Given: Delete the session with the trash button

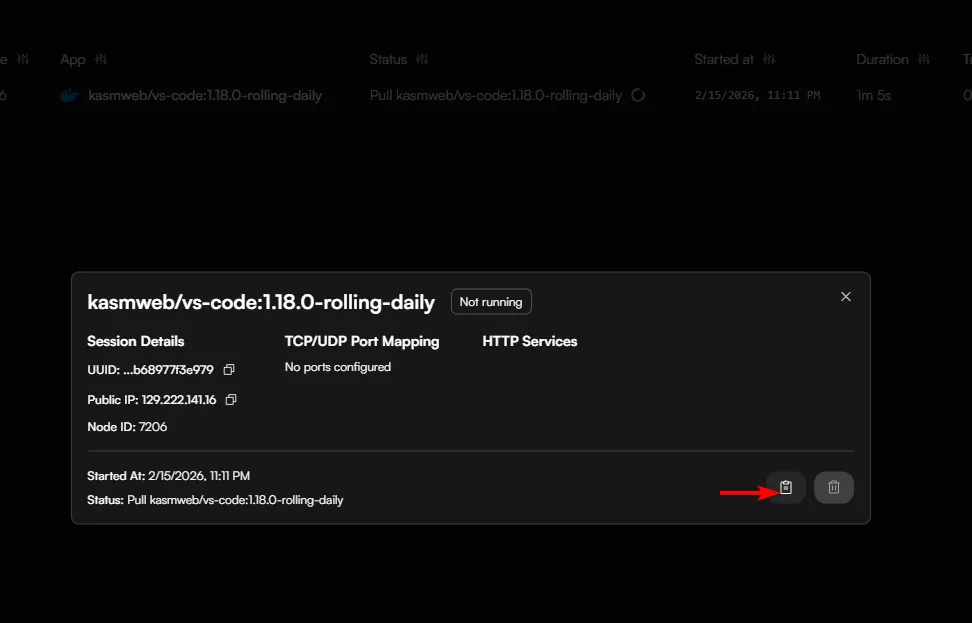Looking at the screenshot, I should (834, 487).
